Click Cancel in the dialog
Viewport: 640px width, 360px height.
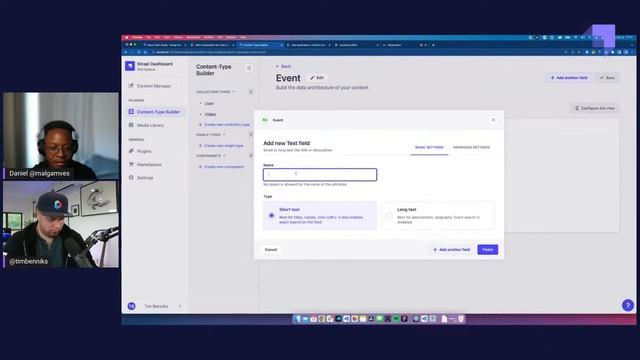click(271, 250)
